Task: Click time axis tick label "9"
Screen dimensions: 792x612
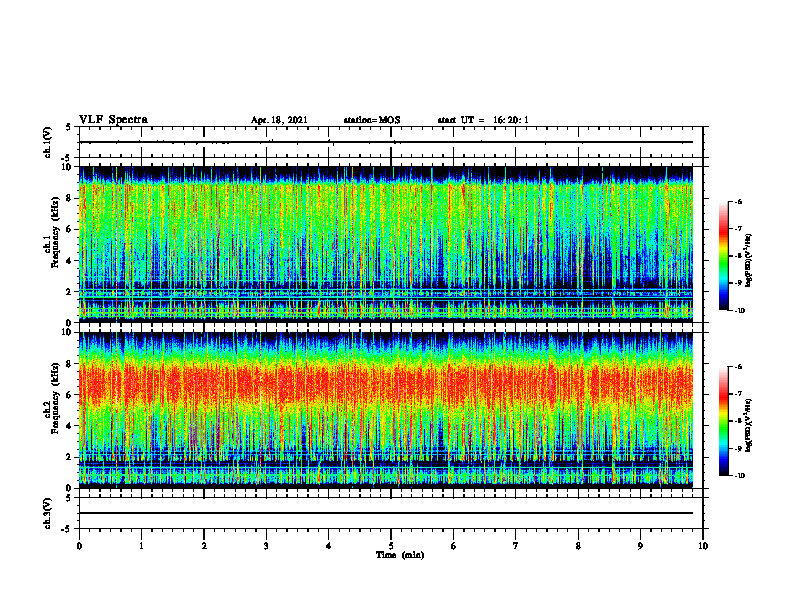Action: pos(640,546)
